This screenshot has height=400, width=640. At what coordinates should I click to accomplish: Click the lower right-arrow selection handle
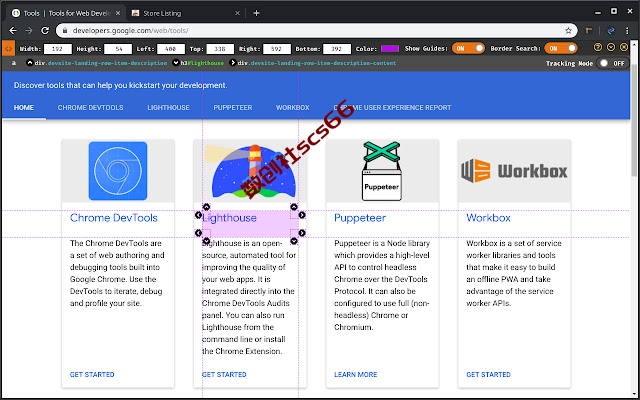coord(302,233)
